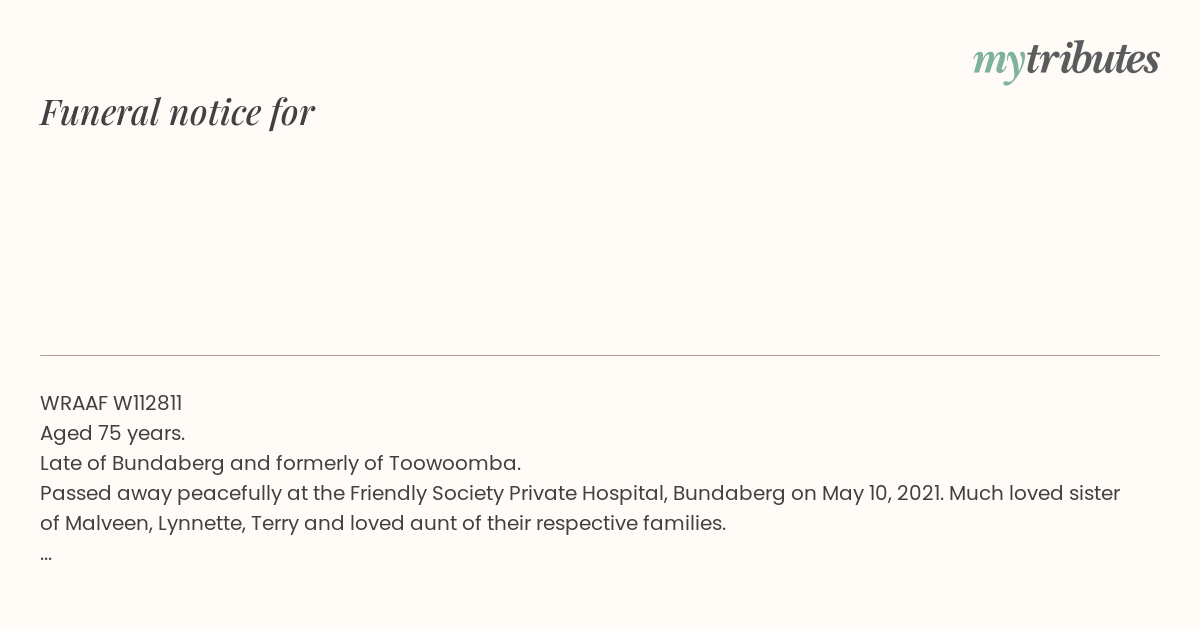Viewport: 1200px width, 630px height.
Task: Click the "Funeral notice for" heading
Action: click(177, 112)
